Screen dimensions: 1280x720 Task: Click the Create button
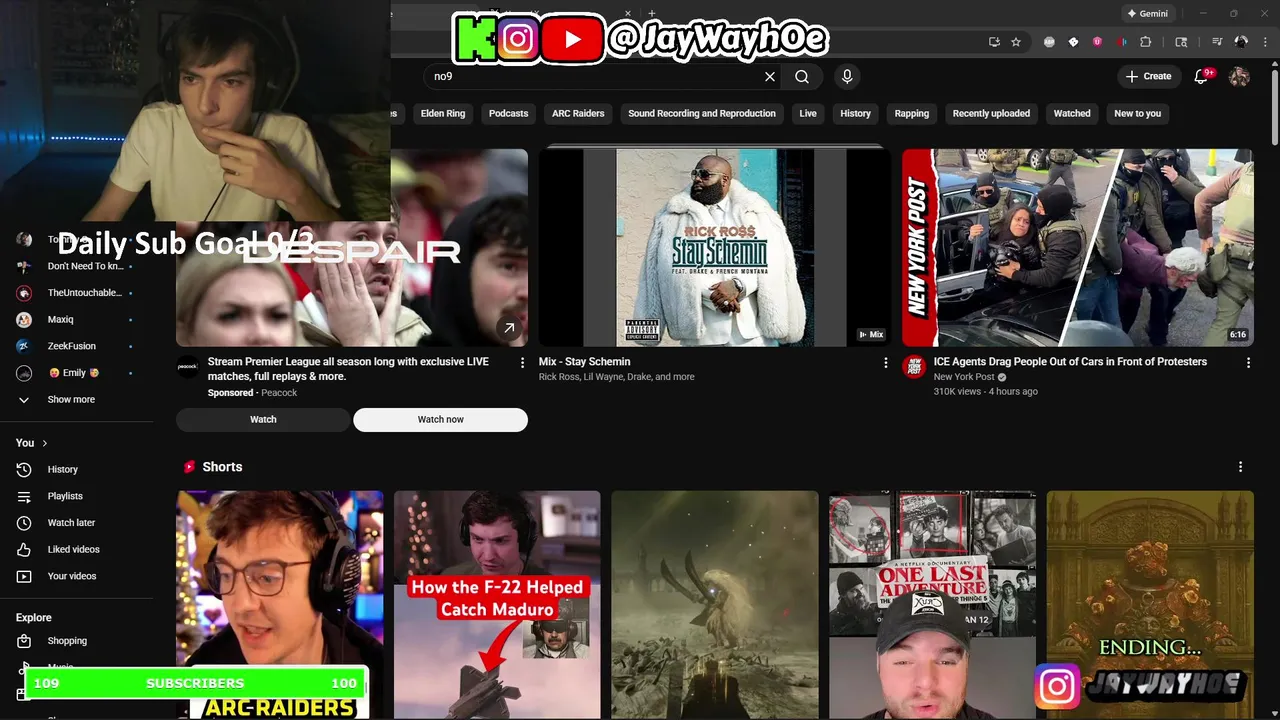(x=1148, y=76)
